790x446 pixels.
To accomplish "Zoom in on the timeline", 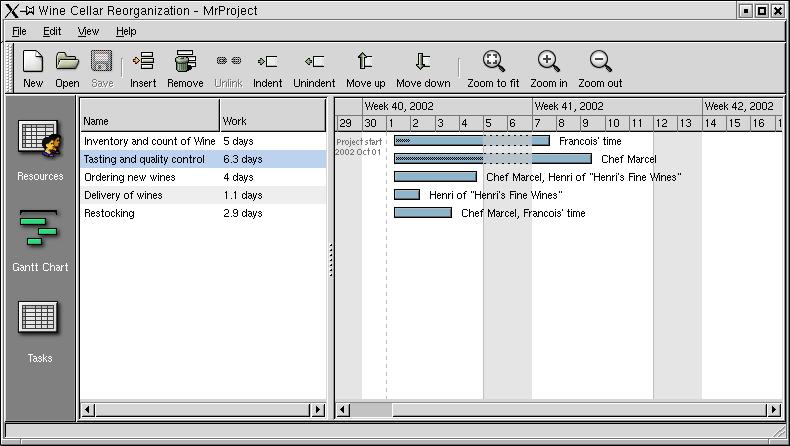I will (548, 68).
